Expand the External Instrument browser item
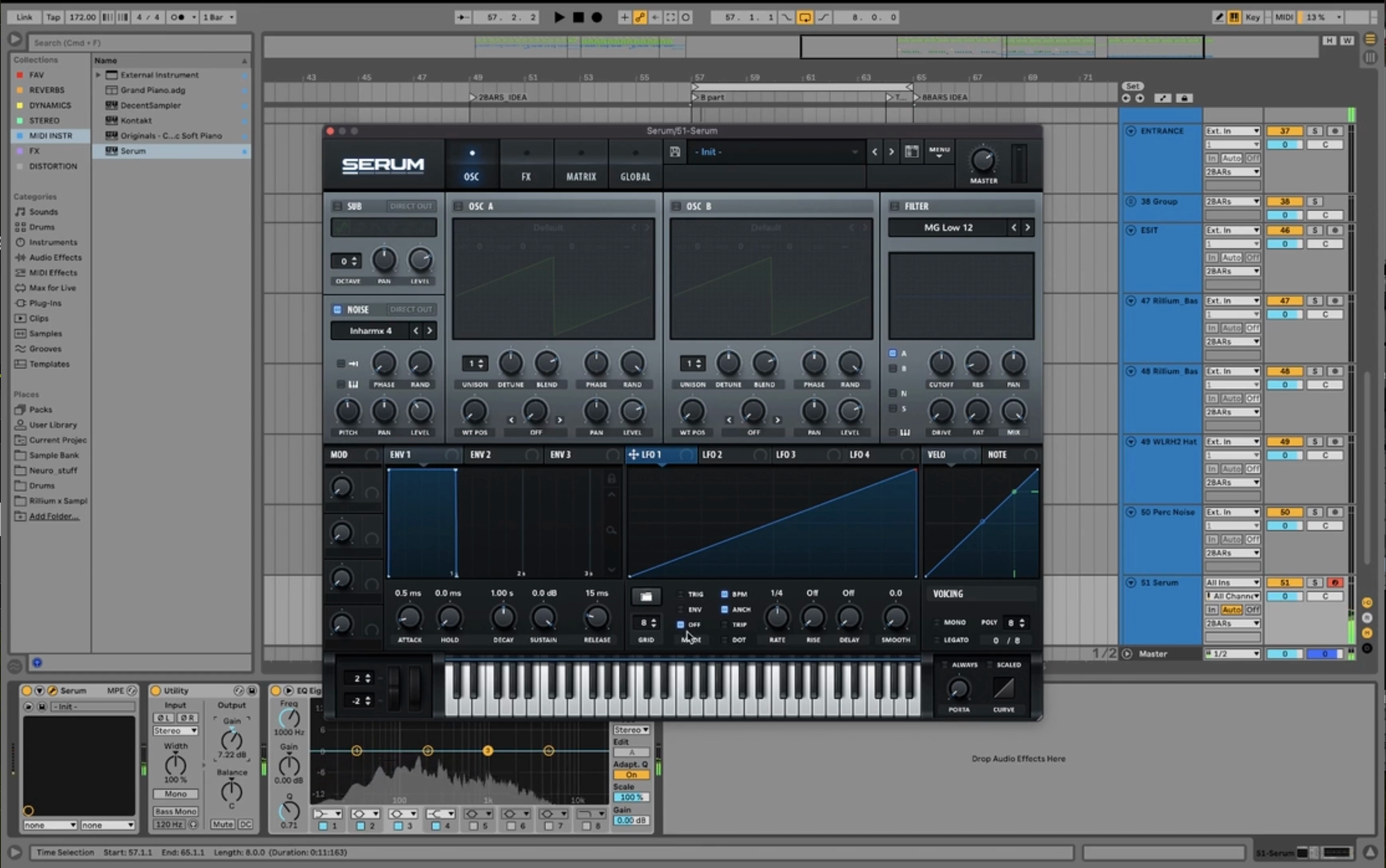This screenshot has width=1386, height=868. (x=98, y=75)
